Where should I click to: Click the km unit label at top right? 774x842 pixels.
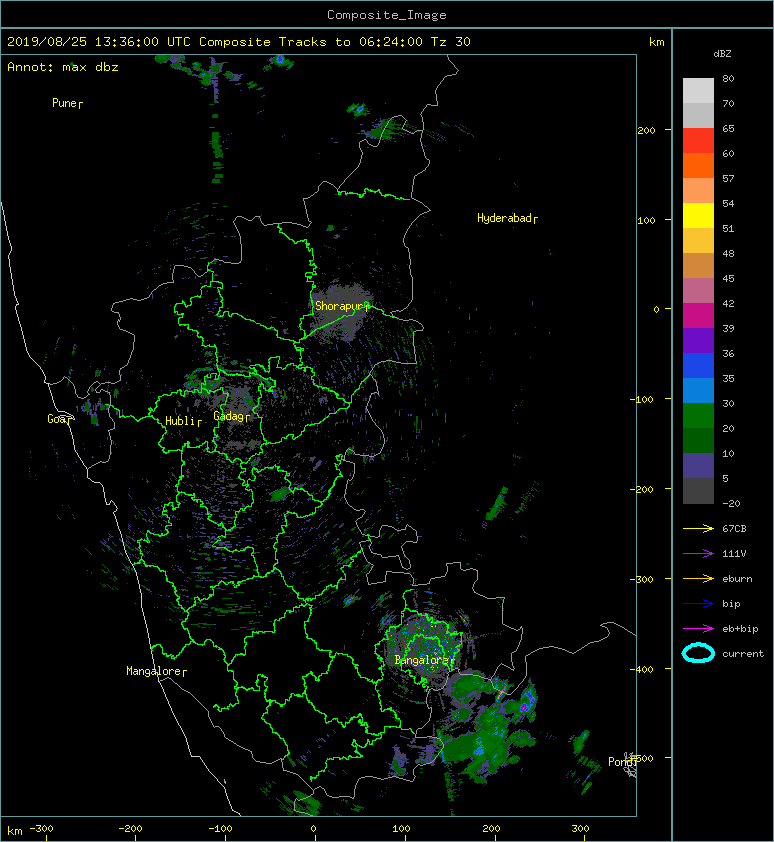coord(656,42)
